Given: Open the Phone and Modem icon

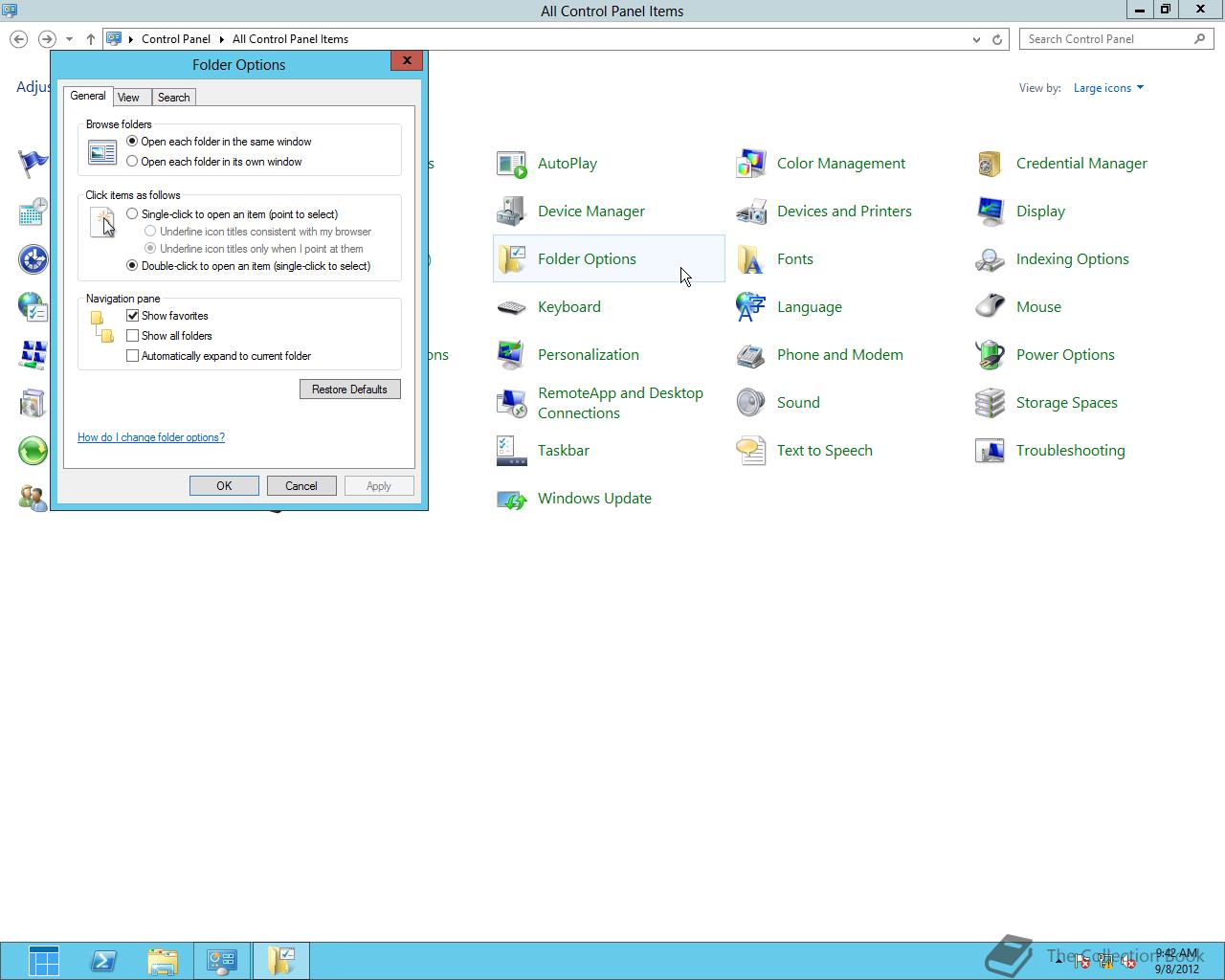Looking at the screenshot, I should click(751, 355).
